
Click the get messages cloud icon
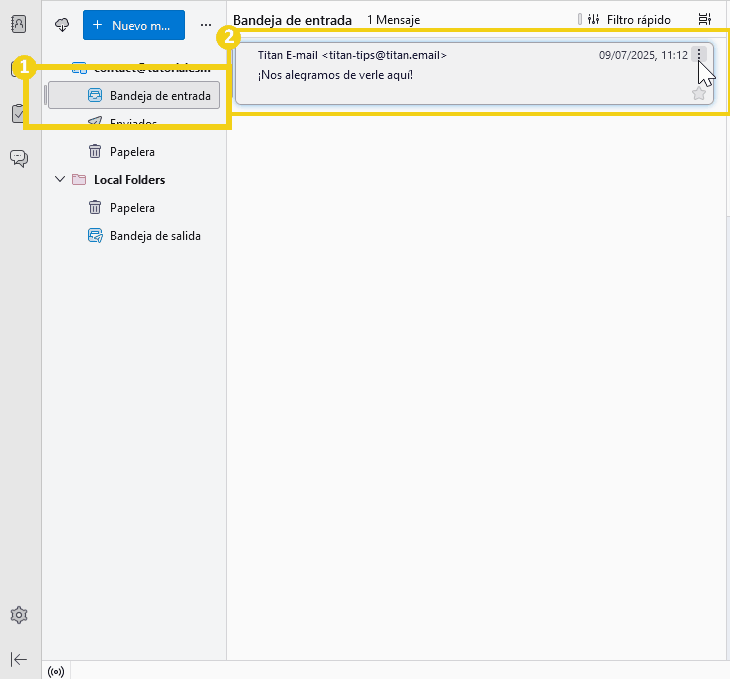tap(62, 24)
